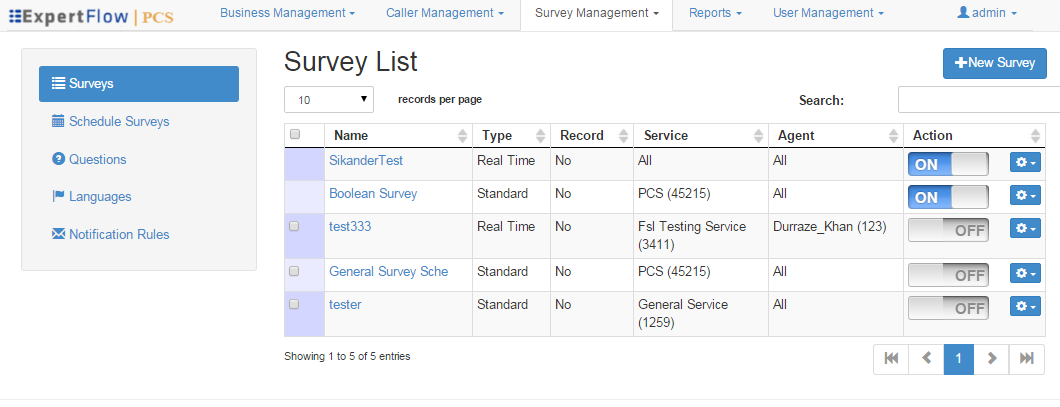Open gear actions for tester survey

pos(1025,308)
